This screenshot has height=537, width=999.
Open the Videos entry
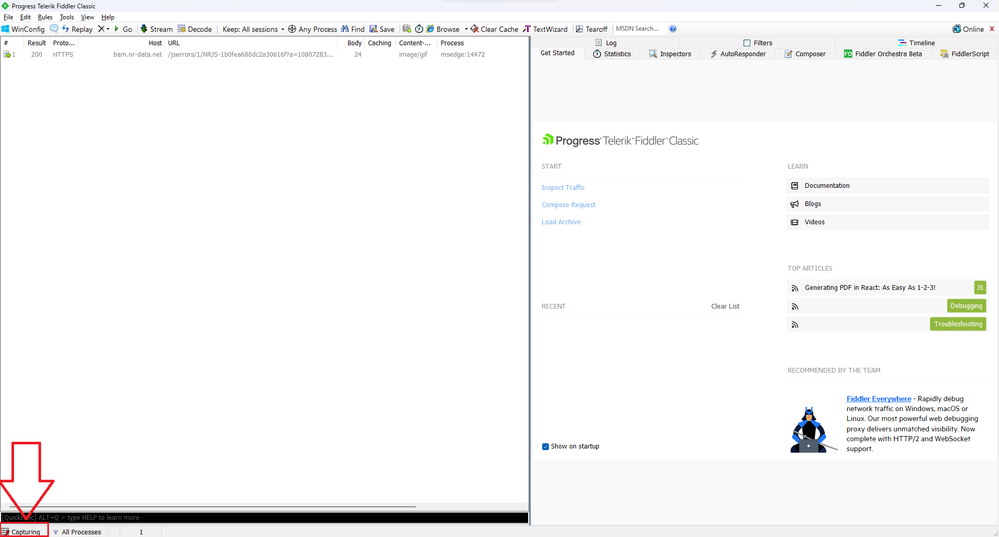click(x=888, y=222)
